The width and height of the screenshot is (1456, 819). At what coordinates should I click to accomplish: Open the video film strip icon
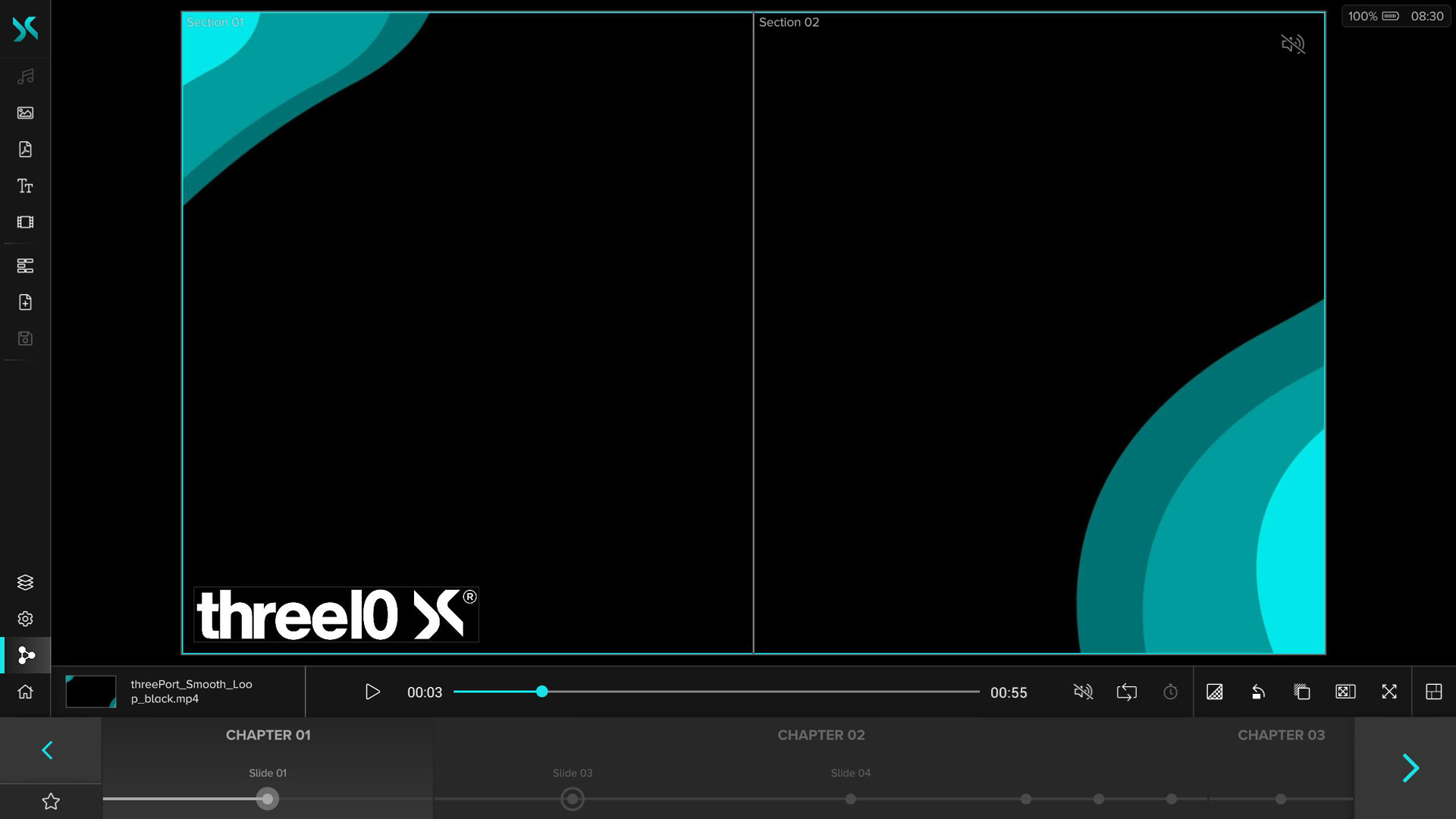point(25,222)
